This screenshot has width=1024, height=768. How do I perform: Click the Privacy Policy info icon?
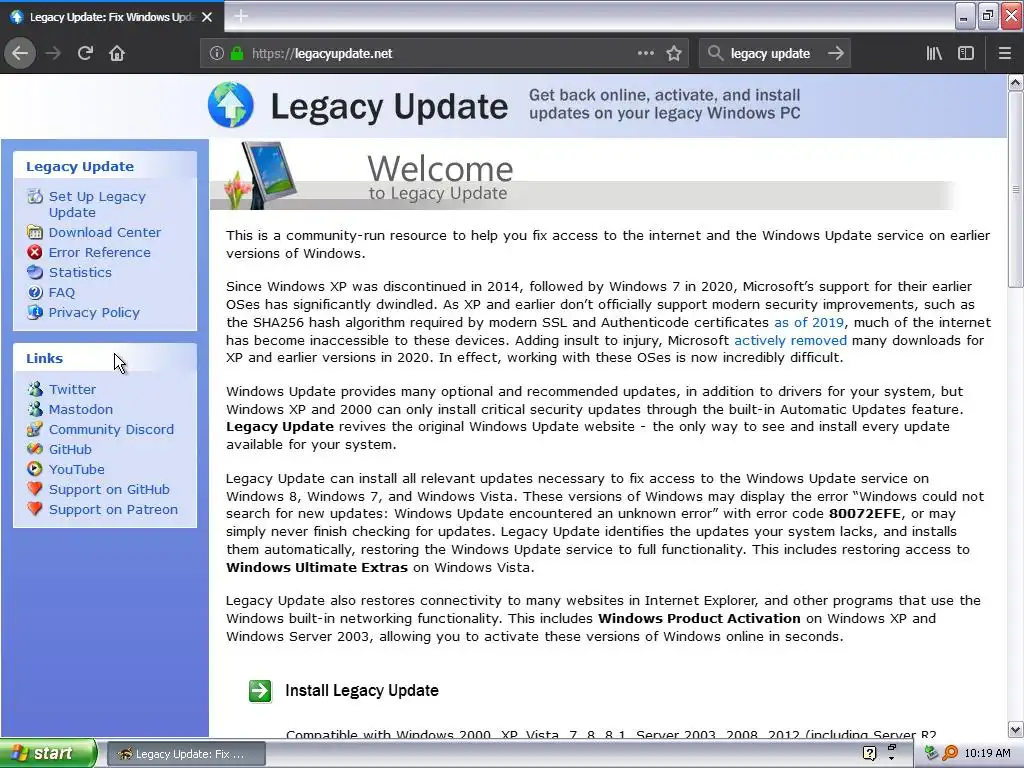[35, 312]
